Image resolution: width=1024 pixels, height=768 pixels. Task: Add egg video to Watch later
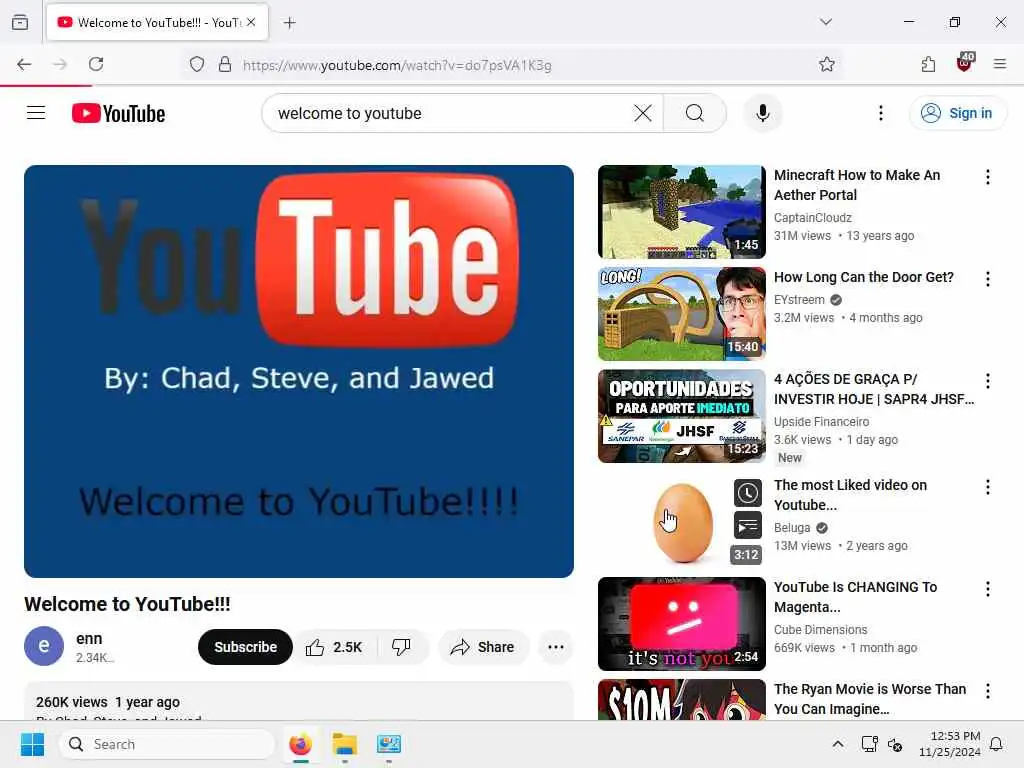pos(748,493)
